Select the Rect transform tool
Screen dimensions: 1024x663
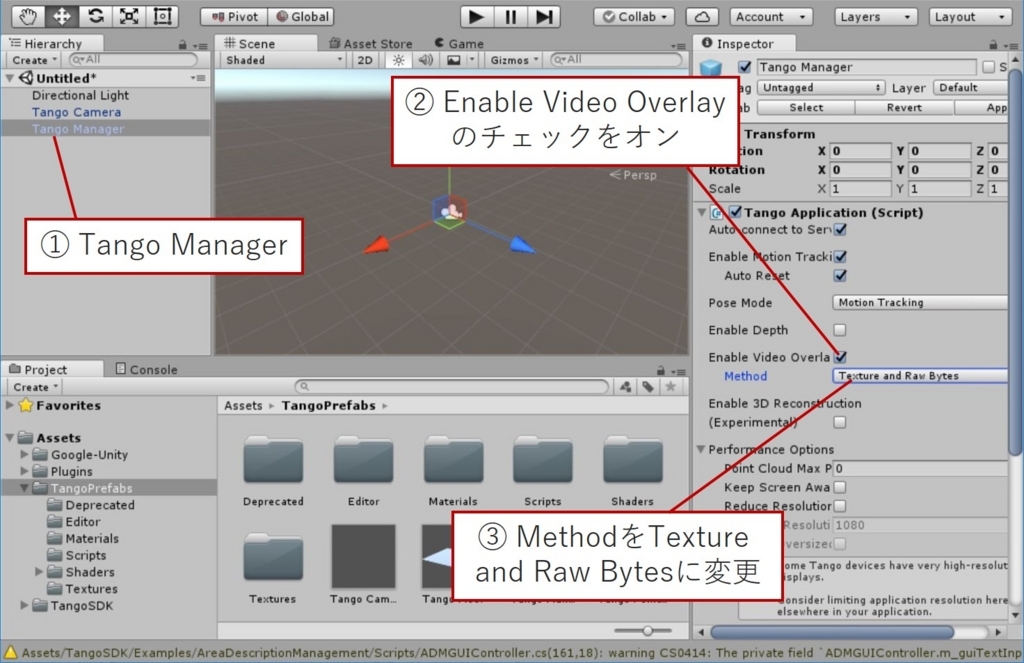163,16
